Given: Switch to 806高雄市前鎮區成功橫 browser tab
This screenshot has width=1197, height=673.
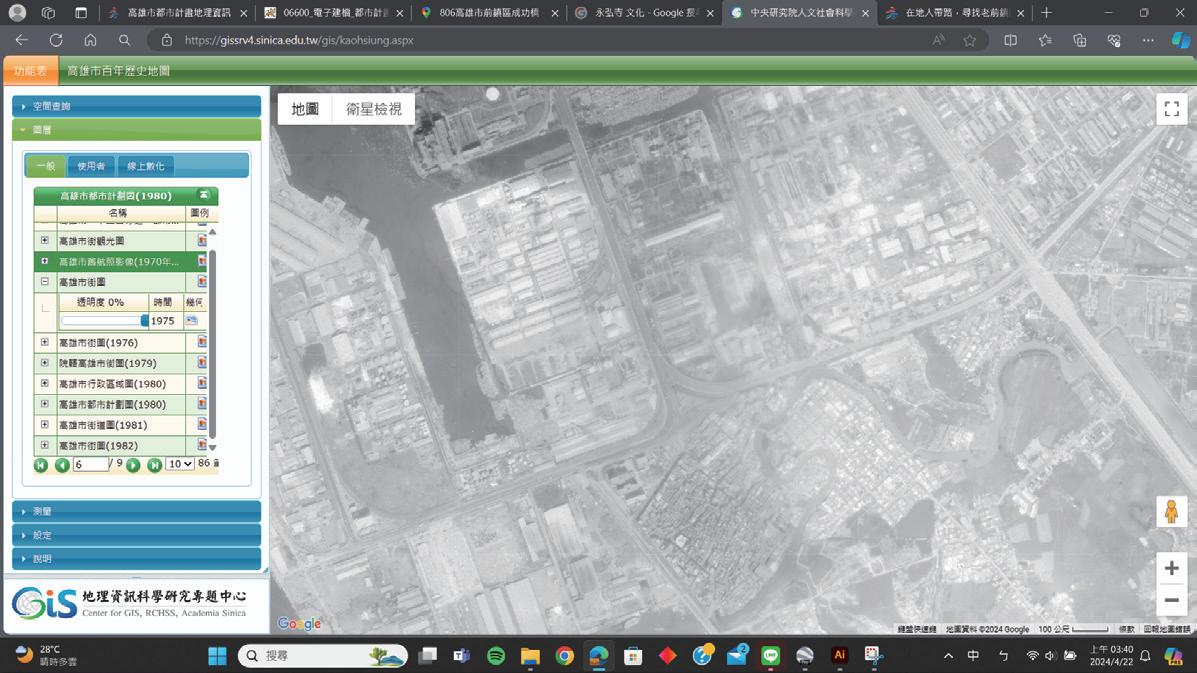Looking at the screenshot, I should coord(489,13).
